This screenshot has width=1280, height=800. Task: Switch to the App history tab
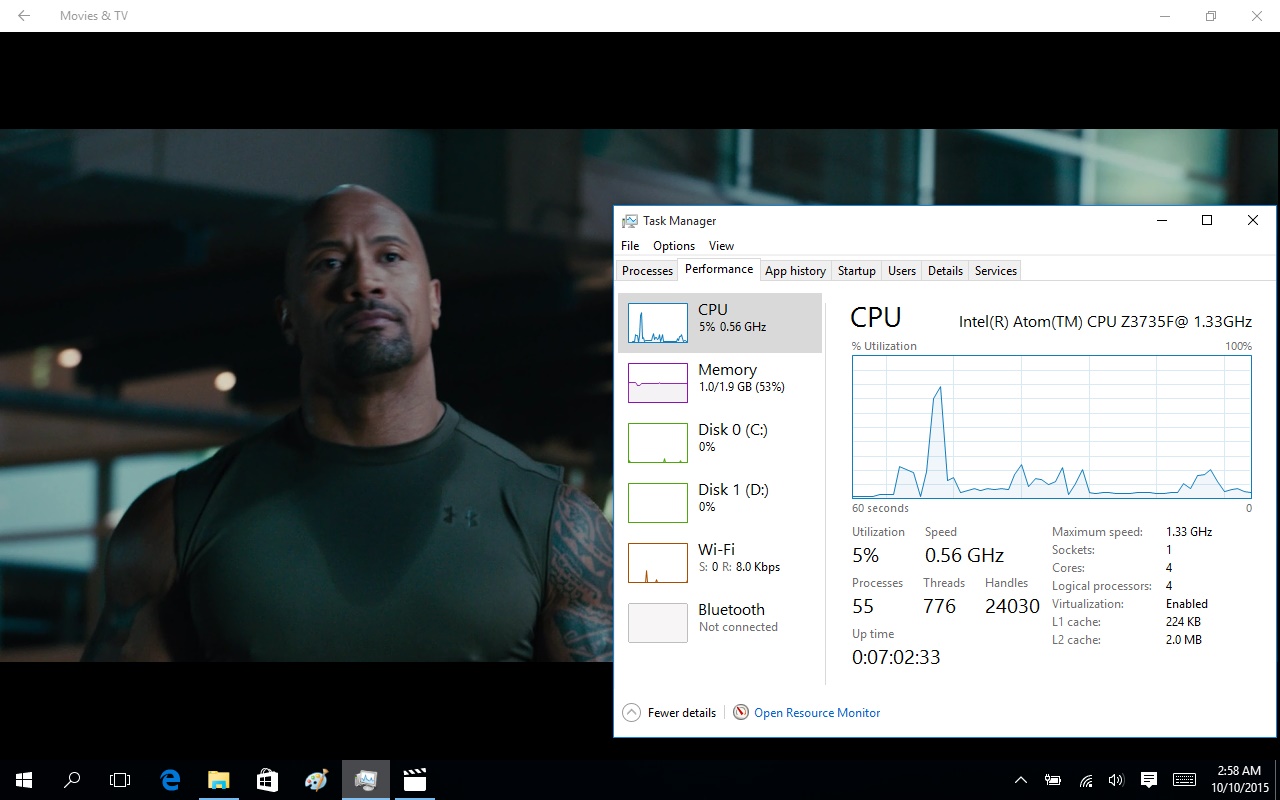(795, 271)
